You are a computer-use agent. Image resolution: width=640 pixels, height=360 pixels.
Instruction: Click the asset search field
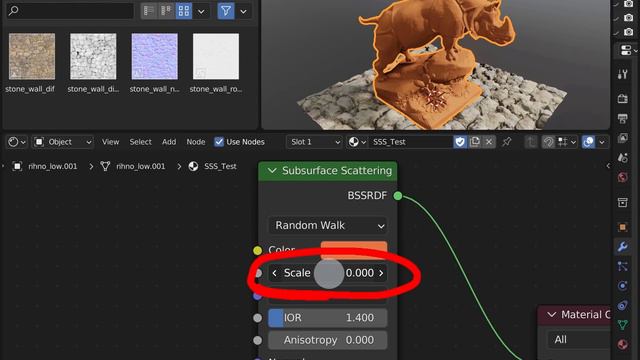click(70, 11)
